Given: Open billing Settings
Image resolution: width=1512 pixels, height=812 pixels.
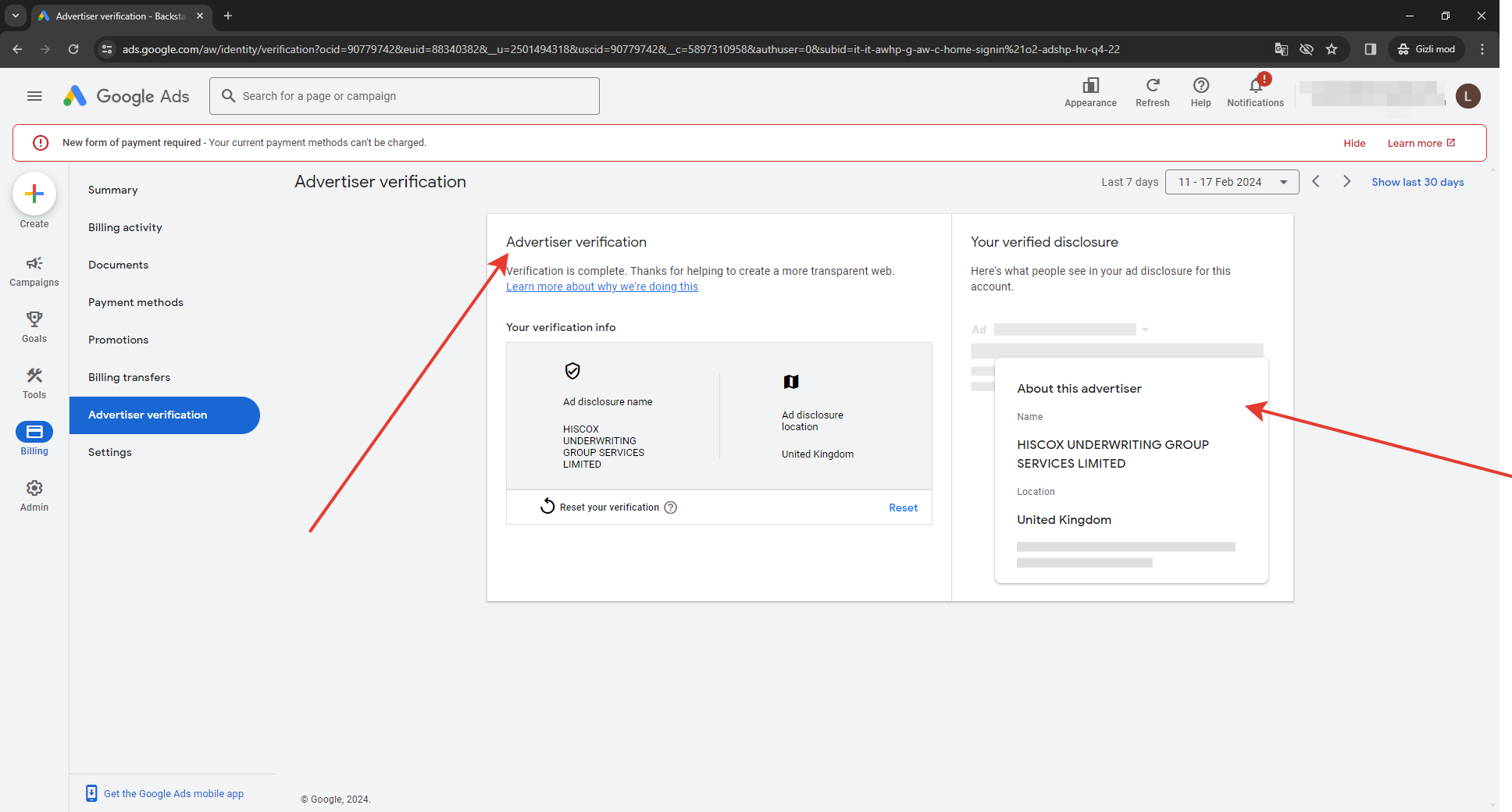Looking at the screenshot, I should coord(109,452).
